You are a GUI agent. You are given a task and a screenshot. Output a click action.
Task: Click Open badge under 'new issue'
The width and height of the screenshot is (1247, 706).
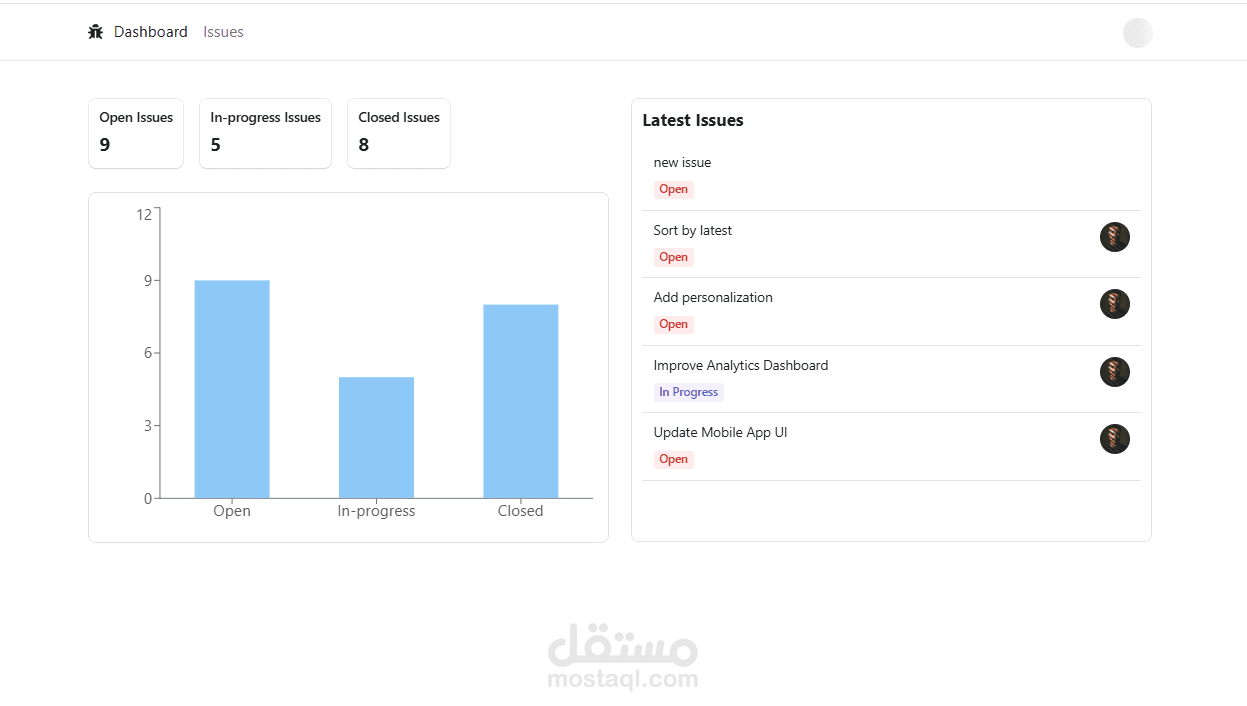pos(674,189)
